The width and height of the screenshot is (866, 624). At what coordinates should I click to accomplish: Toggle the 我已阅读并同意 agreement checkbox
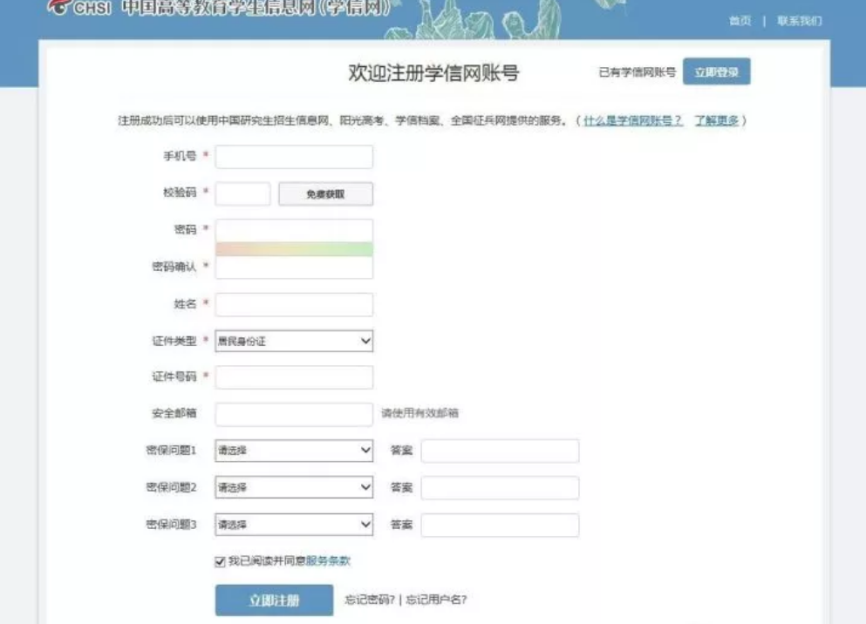(x=220, y=562)
